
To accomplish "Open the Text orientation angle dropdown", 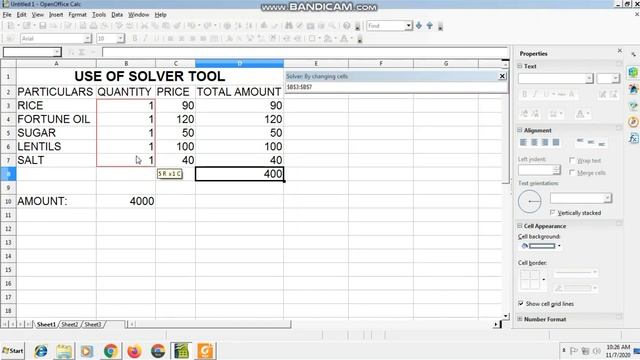I will point(608,198).
